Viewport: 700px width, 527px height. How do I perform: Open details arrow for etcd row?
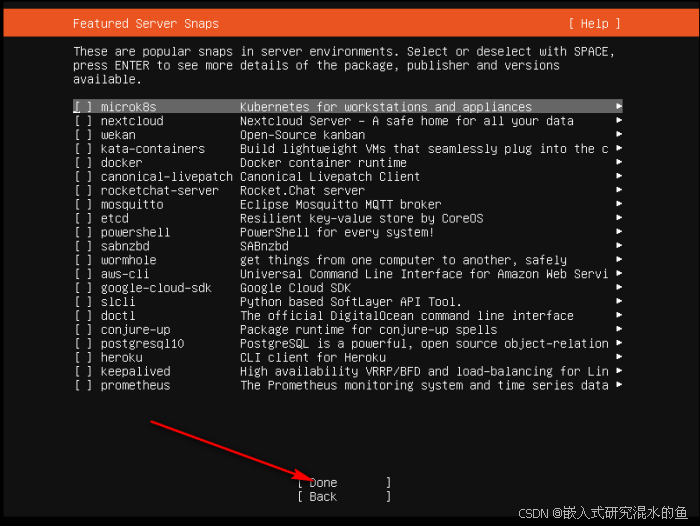(619, 217)
